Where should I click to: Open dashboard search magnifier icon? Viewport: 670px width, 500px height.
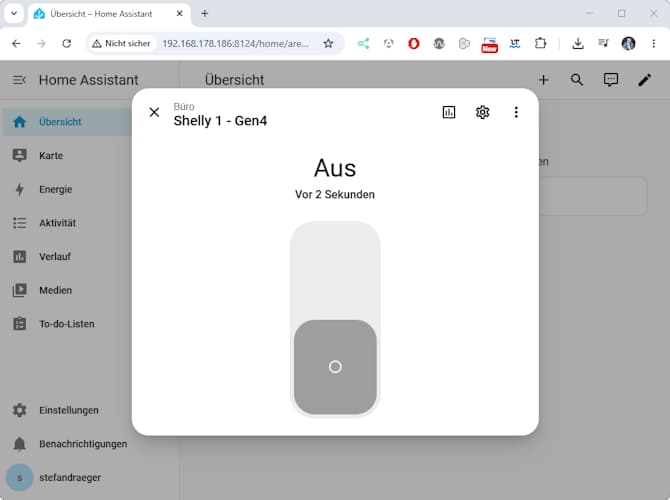point(577,80)
